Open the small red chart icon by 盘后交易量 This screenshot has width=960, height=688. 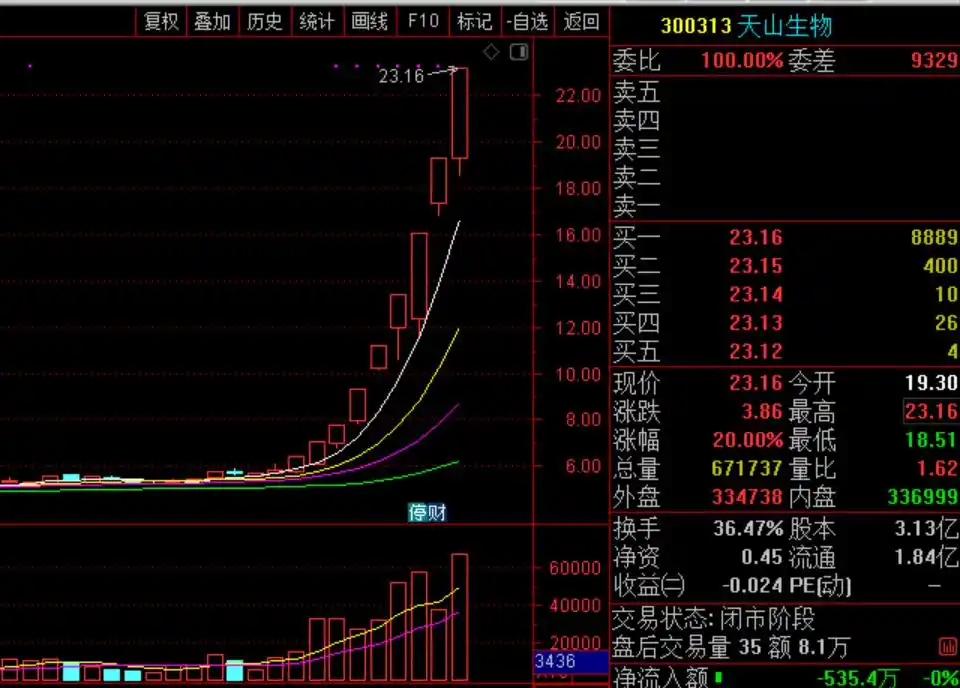click(948, 646)
